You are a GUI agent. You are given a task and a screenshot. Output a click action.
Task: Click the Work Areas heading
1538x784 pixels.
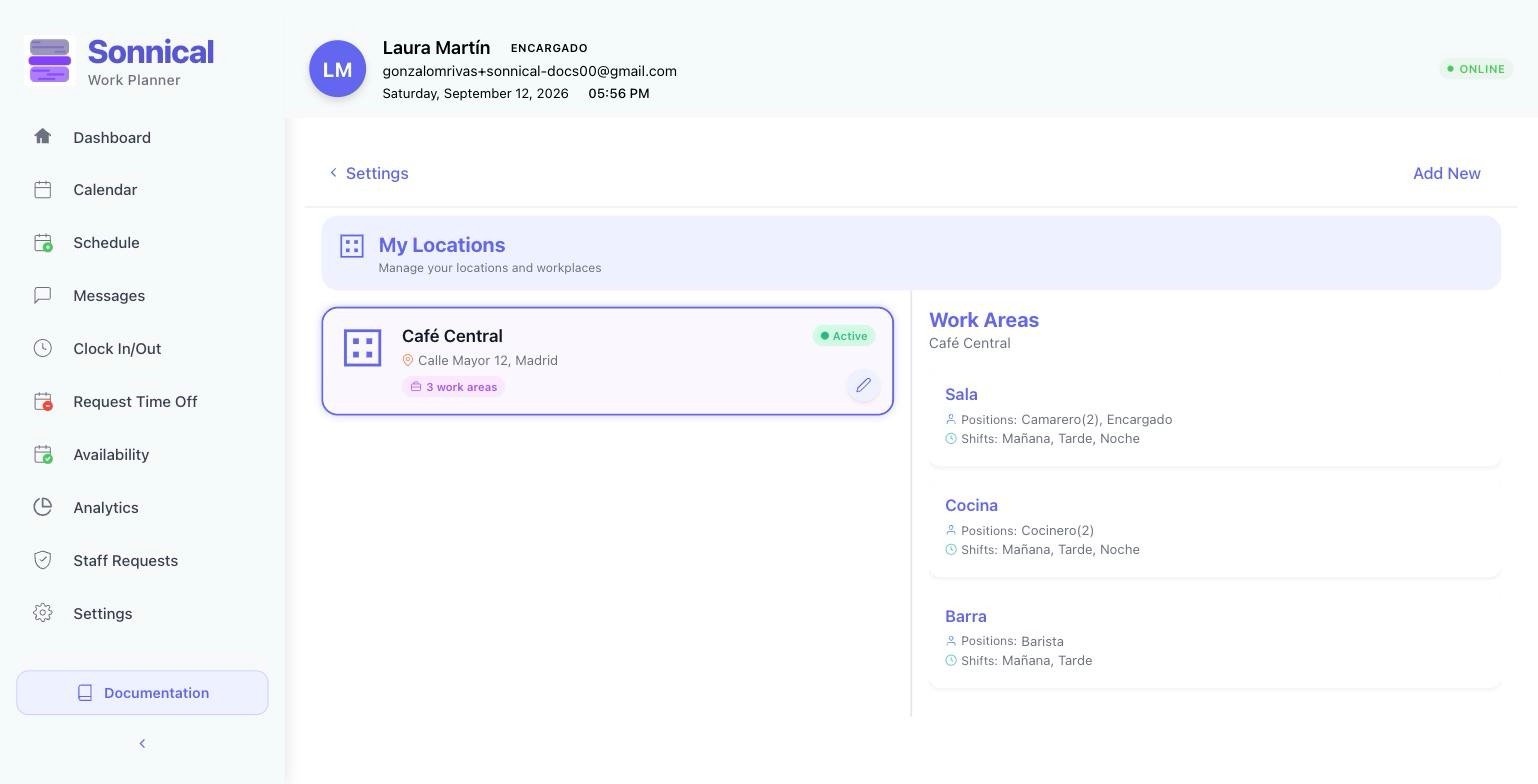[984, 320]
